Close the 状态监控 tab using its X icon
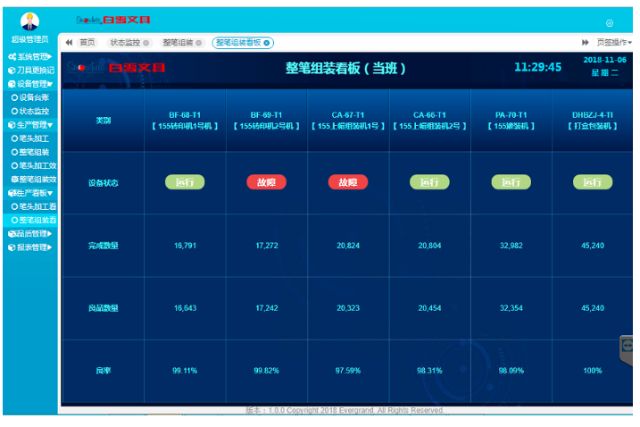The width and height of the screenshot is (640, 427). pyautogui.click(x=146, y=43)
